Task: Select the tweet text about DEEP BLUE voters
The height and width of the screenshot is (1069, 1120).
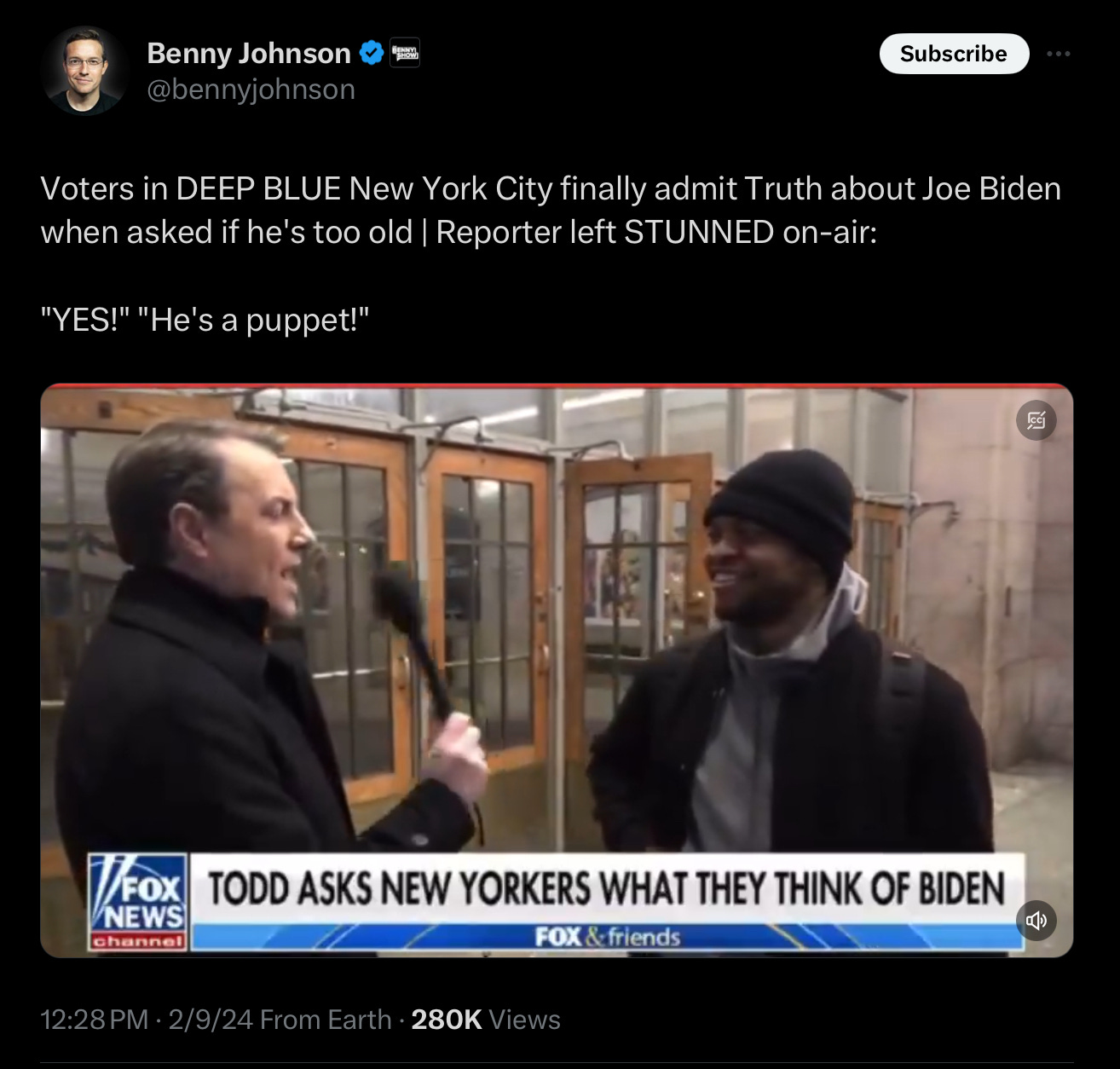Action: (551, 210)
